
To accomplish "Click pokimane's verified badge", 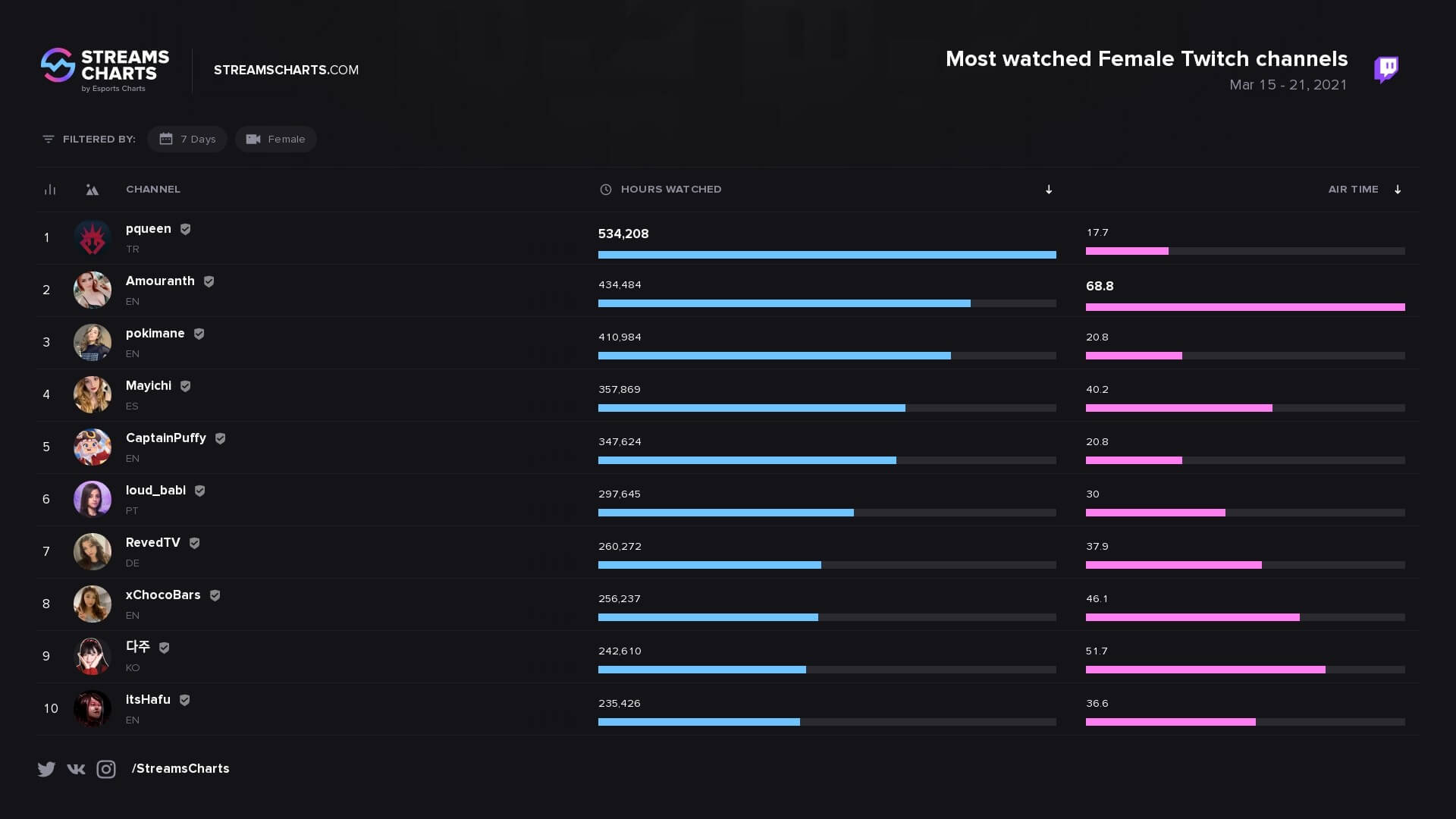I will coord(199,334).
